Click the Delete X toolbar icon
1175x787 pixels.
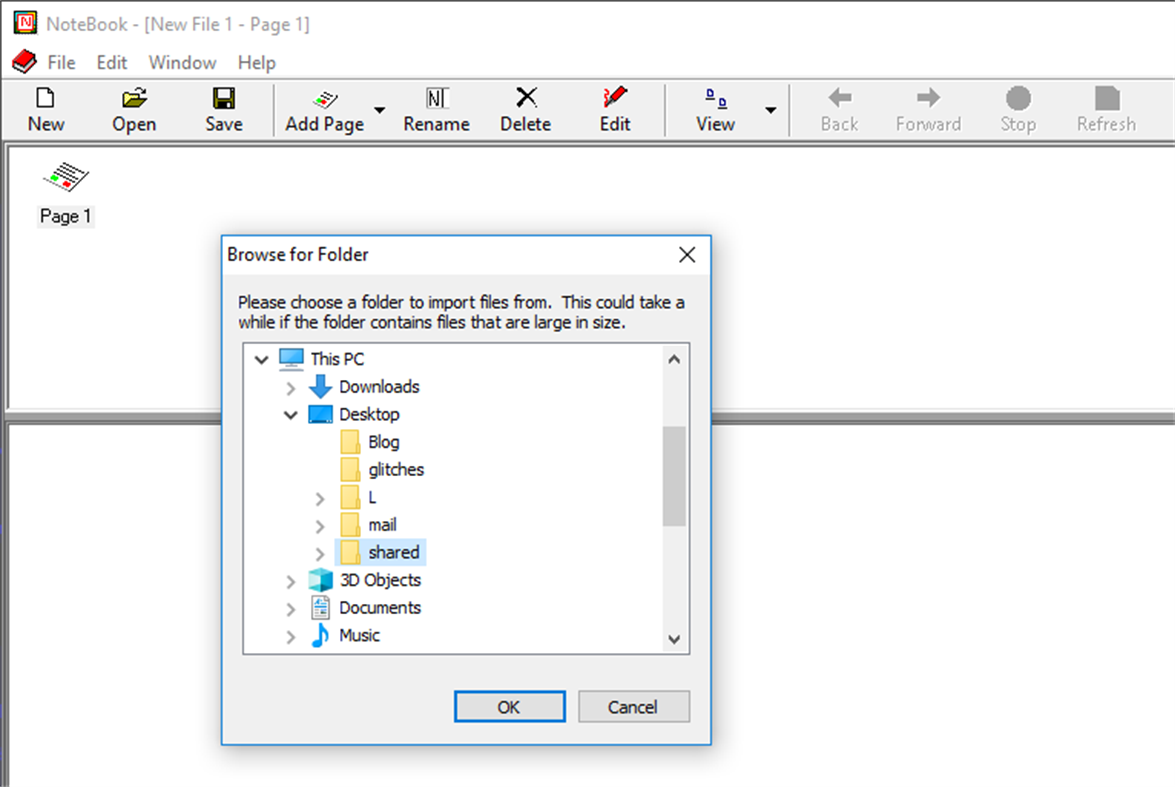(526, 97)
